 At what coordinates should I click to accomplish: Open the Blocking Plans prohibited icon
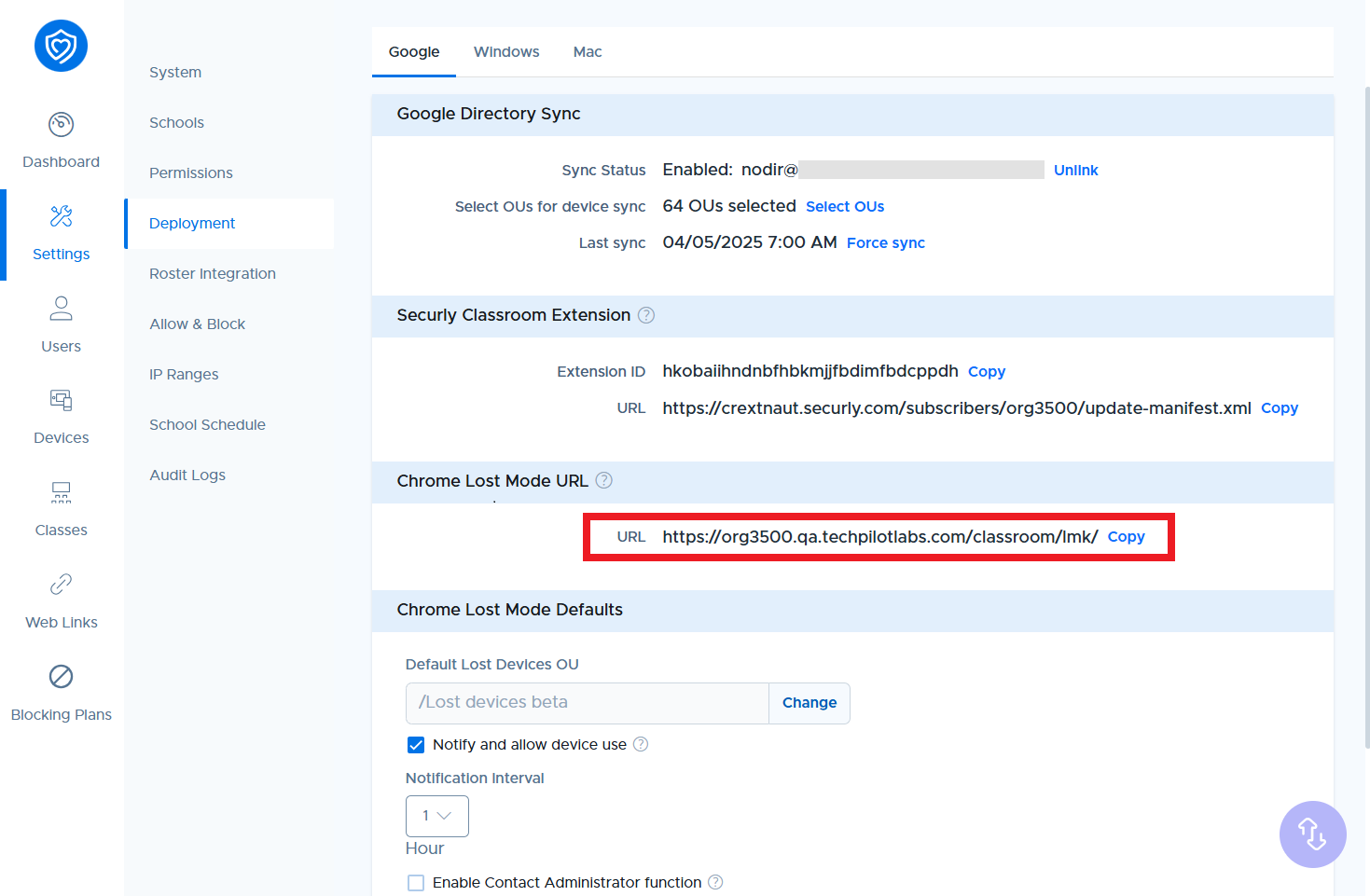point(61,676)
